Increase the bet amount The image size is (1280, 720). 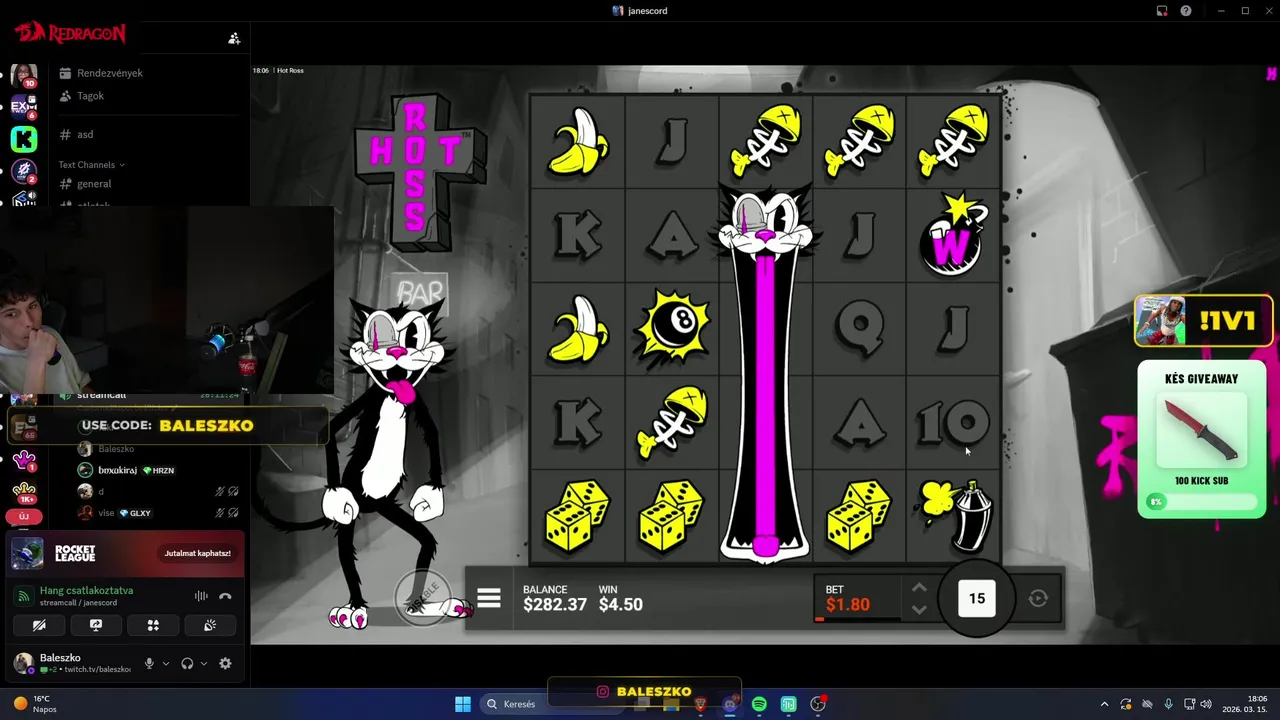[x=919, y=588]
